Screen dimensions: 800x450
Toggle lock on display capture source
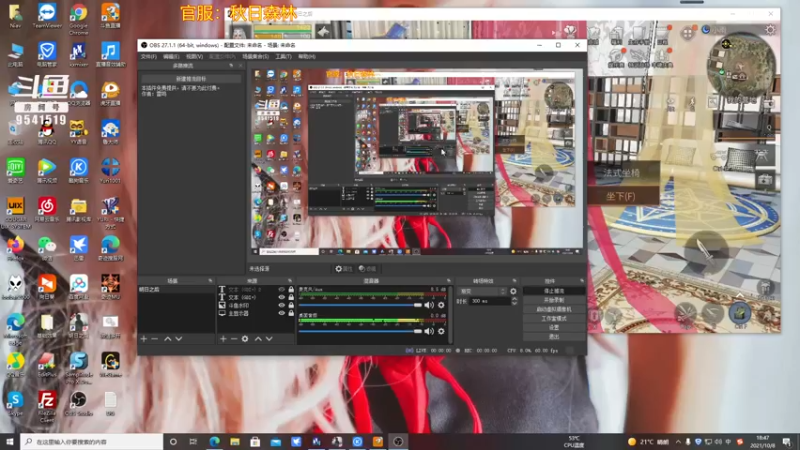(291, 313)
